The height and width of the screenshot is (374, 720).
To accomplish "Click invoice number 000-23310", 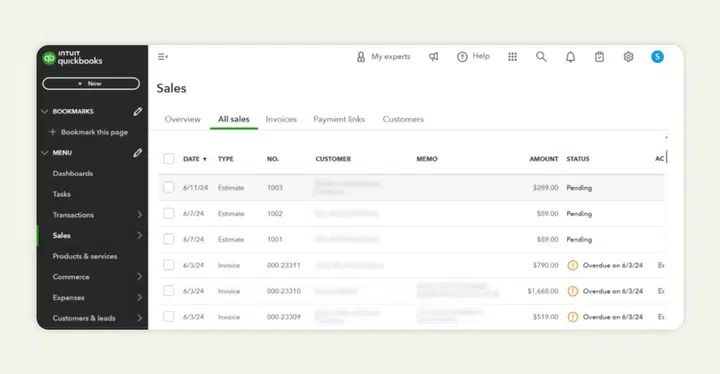I will pyautogui.click(x=284, y=291).
